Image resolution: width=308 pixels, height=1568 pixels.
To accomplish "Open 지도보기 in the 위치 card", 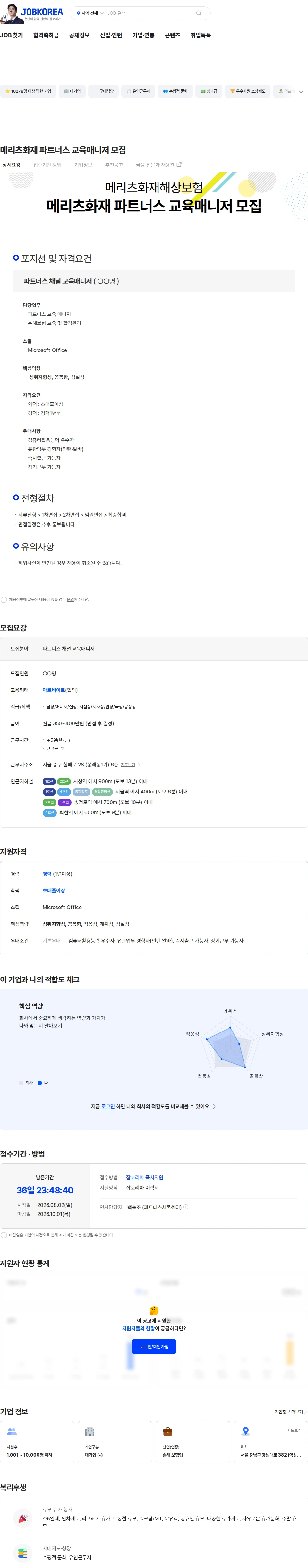I will point(294,1431).
